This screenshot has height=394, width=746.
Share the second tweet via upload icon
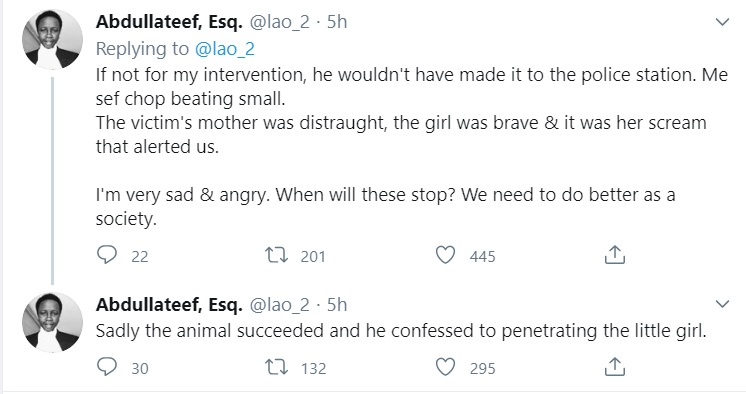[x=614, y=366]
